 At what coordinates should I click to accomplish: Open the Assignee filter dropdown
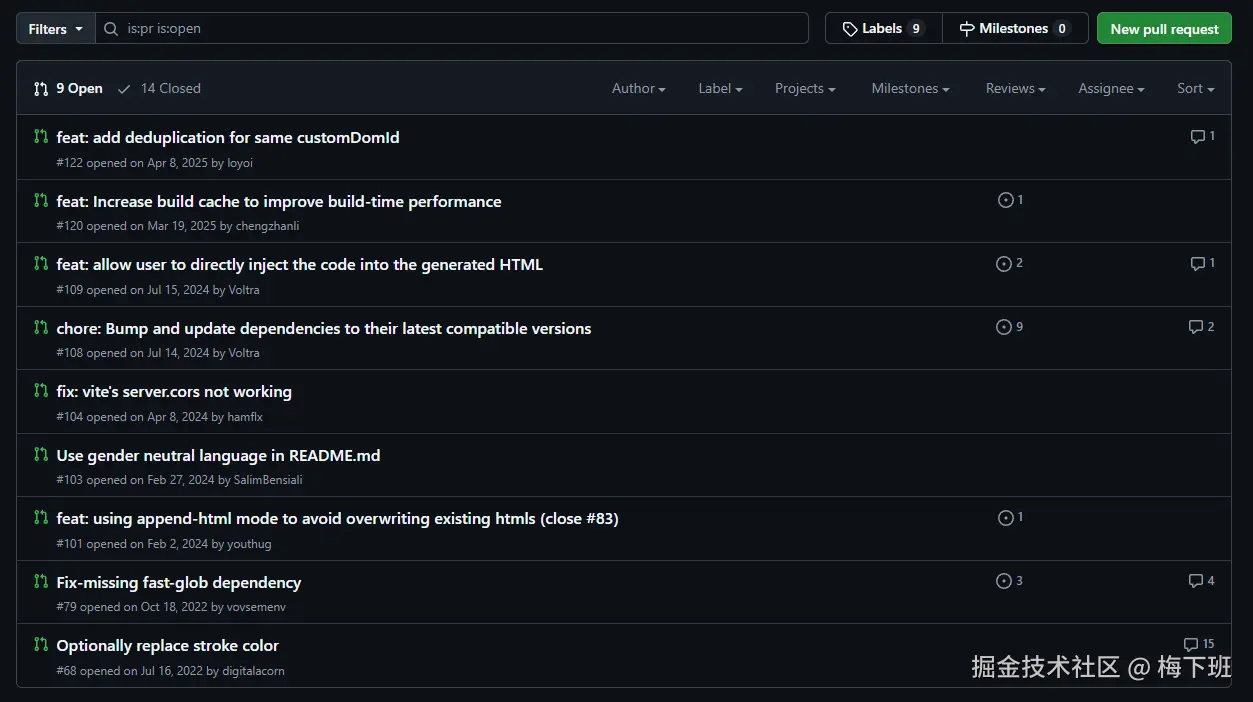[x=1111, y=89]
